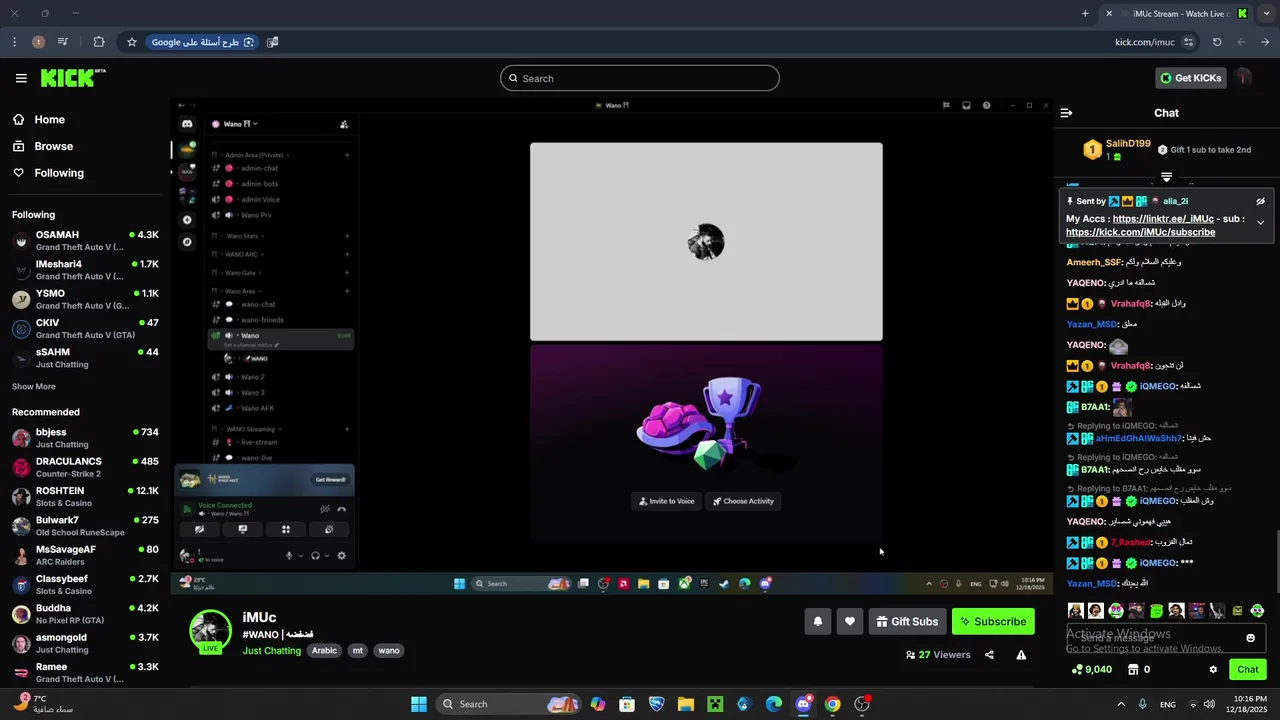Open the Windows Start menu
This screenshot has width=1280, height=720.
click(419, 704)
